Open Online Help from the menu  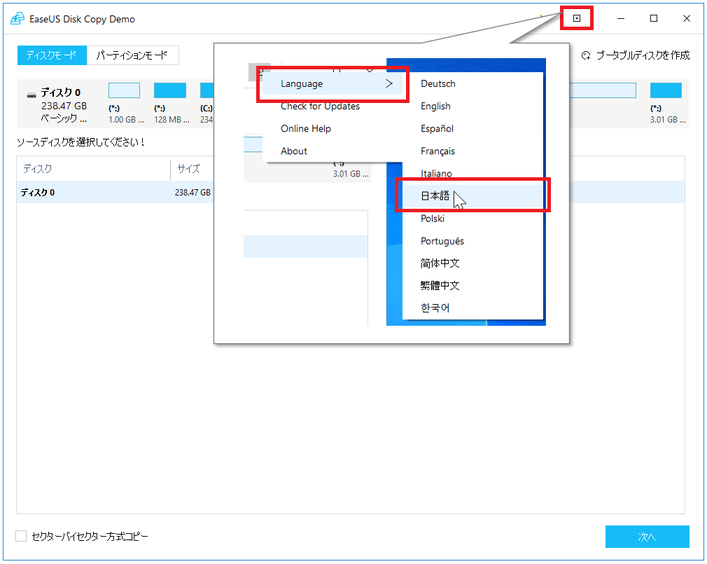(x=306, y=129)
